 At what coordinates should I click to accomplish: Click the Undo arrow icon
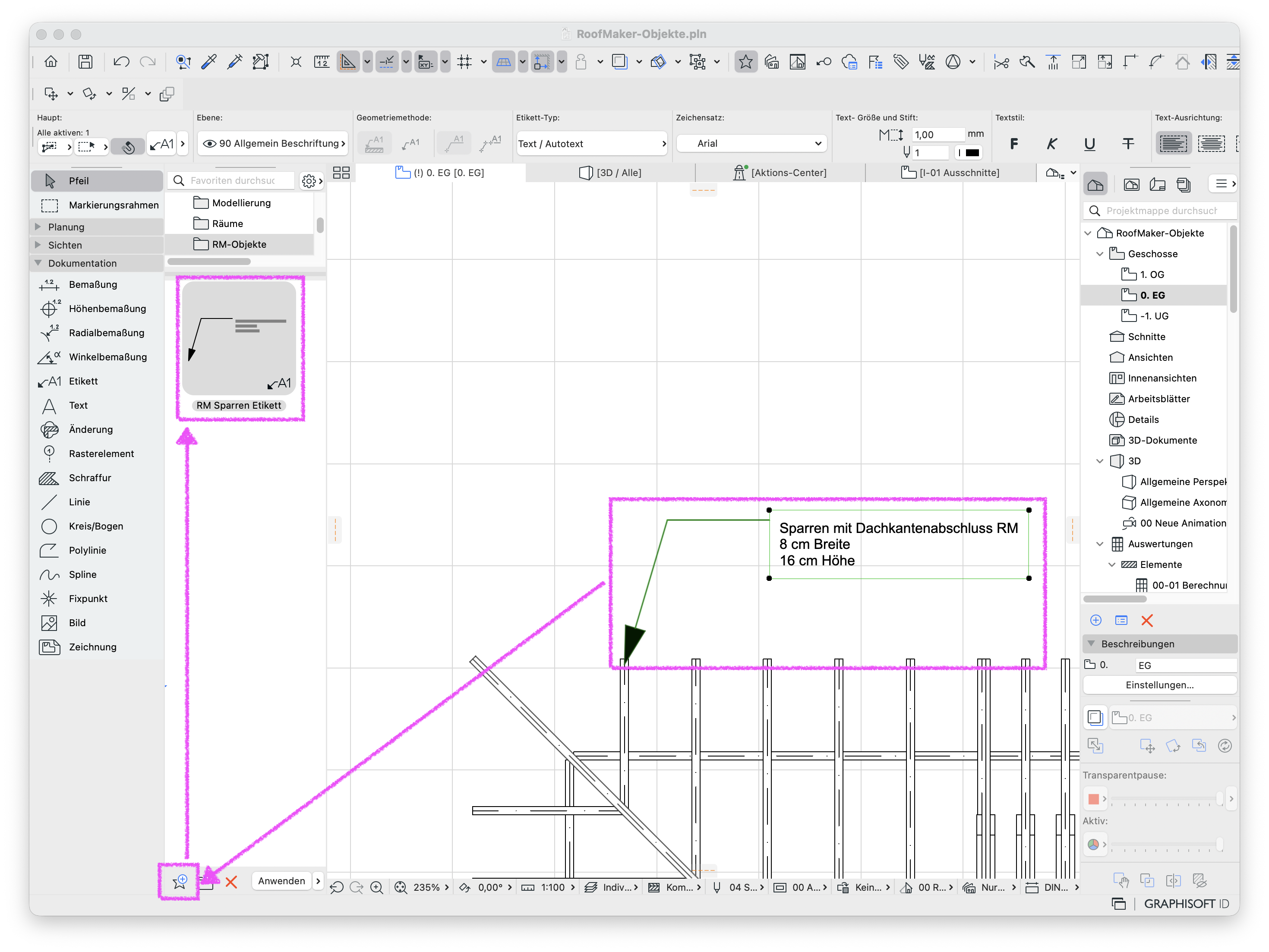point(121,61)
